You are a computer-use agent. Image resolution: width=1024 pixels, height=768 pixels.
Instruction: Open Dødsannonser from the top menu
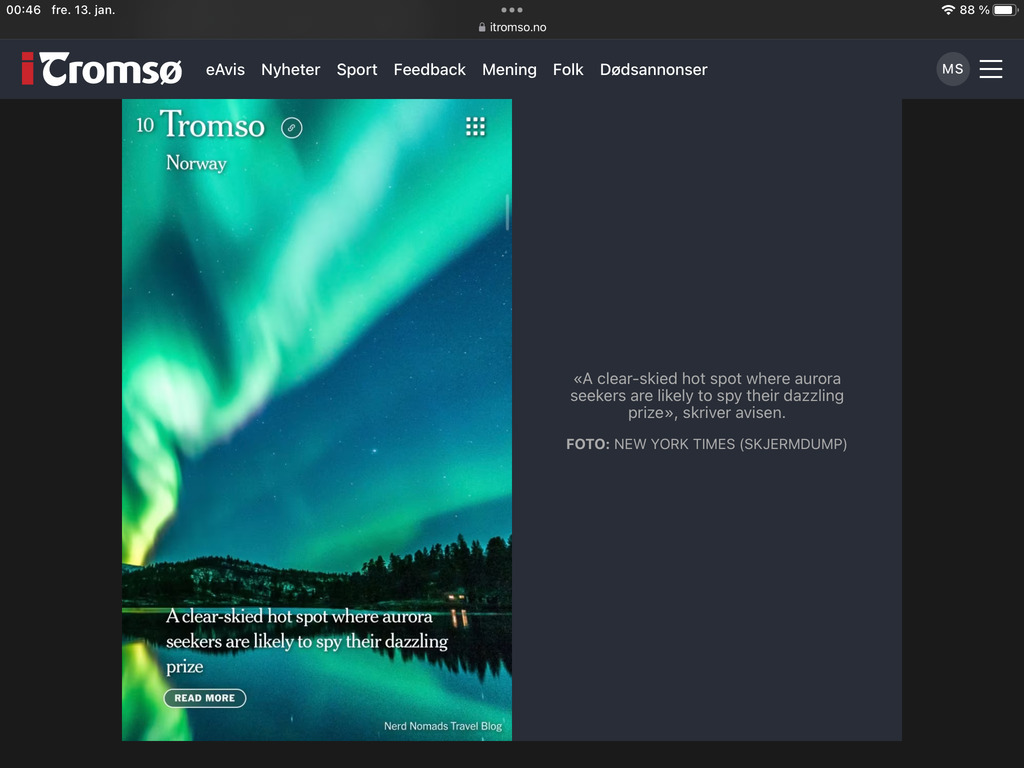pyautogui.click(x=654, y=69)
